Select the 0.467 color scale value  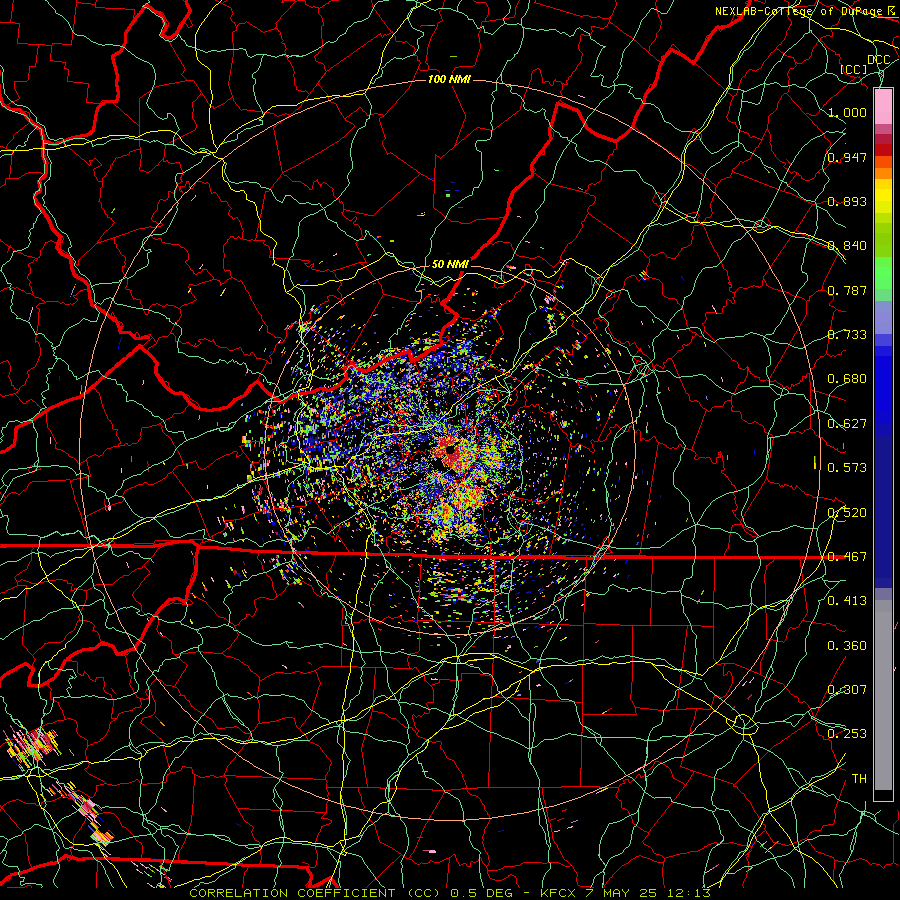[847, 557]
